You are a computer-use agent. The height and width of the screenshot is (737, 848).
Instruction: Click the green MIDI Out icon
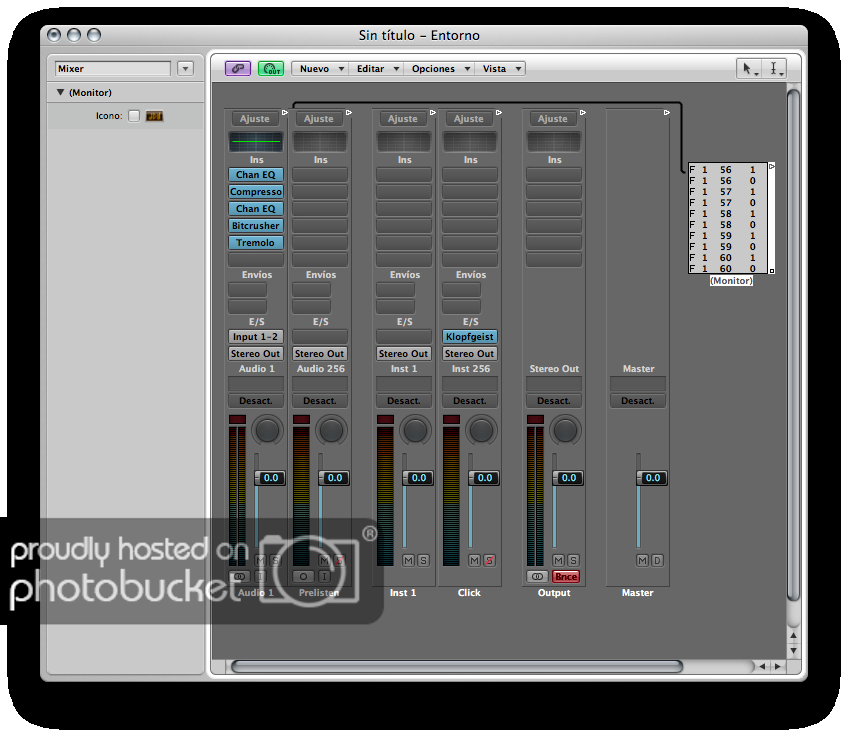pyautogui.click(x=270, y=69)
